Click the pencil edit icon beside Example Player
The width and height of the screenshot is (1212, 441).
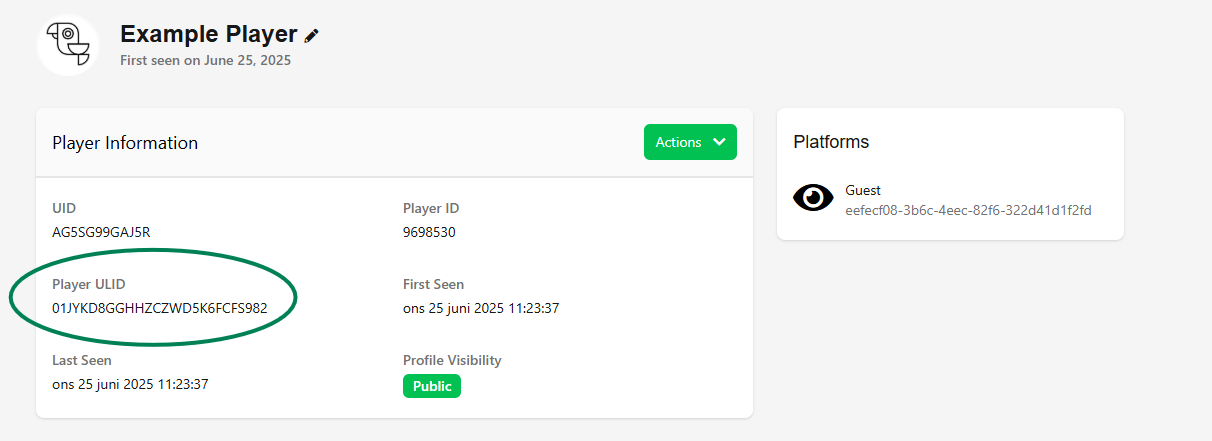pyautogui.click(x=312, y=35)
